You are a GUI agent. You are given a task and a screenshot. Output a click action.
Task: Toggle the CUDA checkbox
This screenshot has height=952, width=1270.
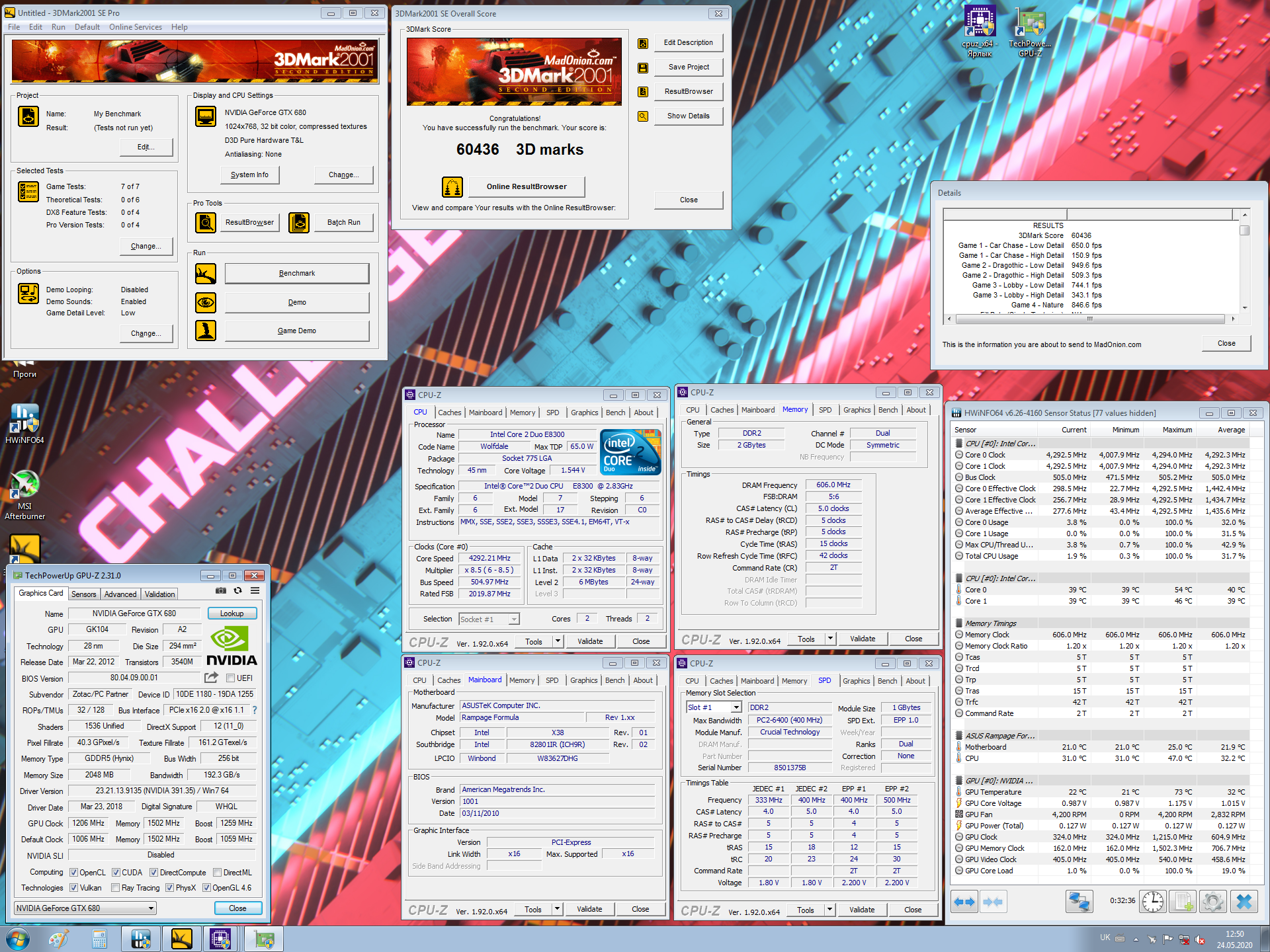(x=116, y=873)
